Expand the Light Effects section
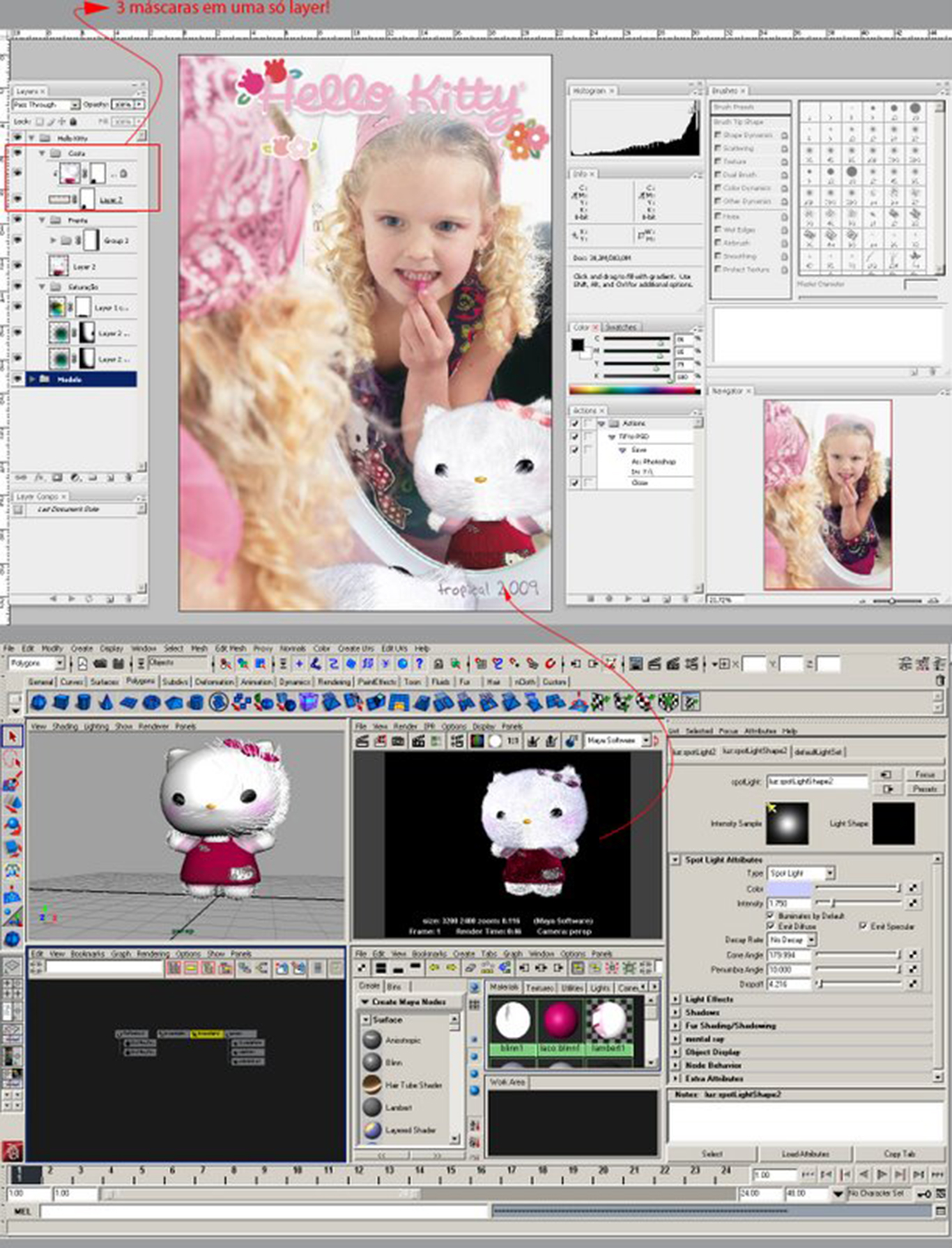The image size is (952, 1248). click(x=675, y=999)
